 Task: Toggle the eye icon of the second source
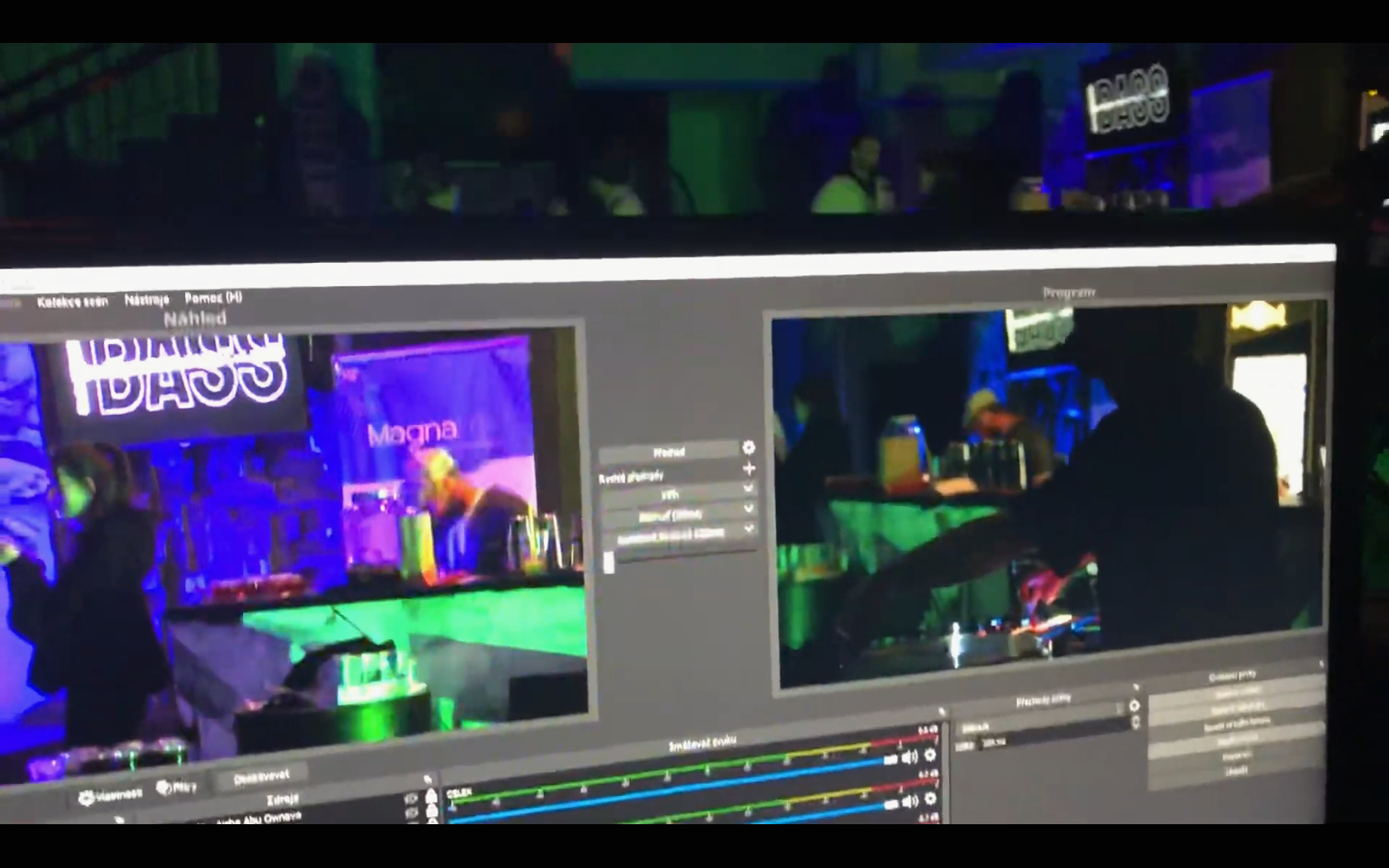(x=411, y=813)
